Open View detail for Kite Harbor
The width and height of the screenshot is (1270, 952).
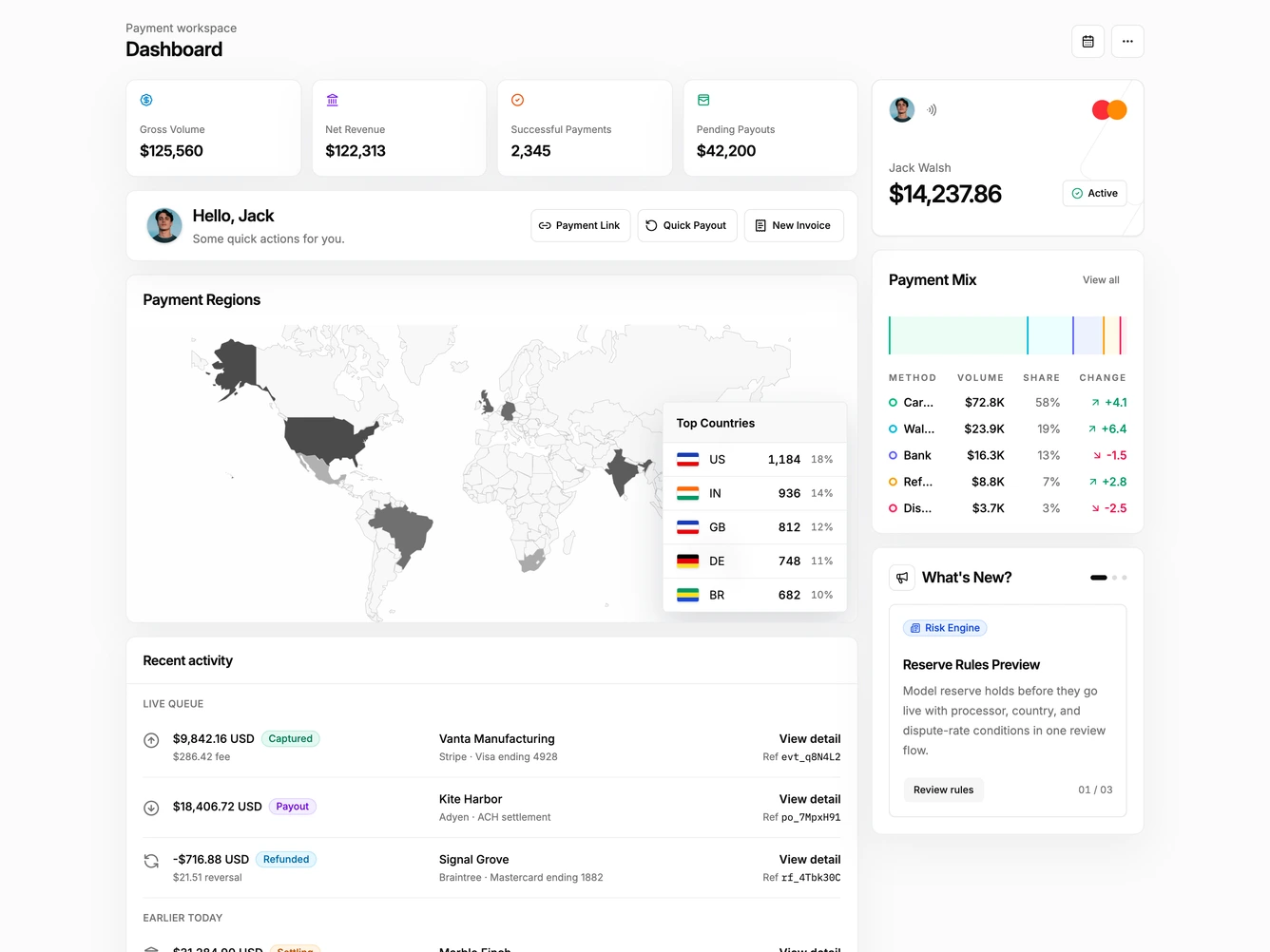point(810,800)
